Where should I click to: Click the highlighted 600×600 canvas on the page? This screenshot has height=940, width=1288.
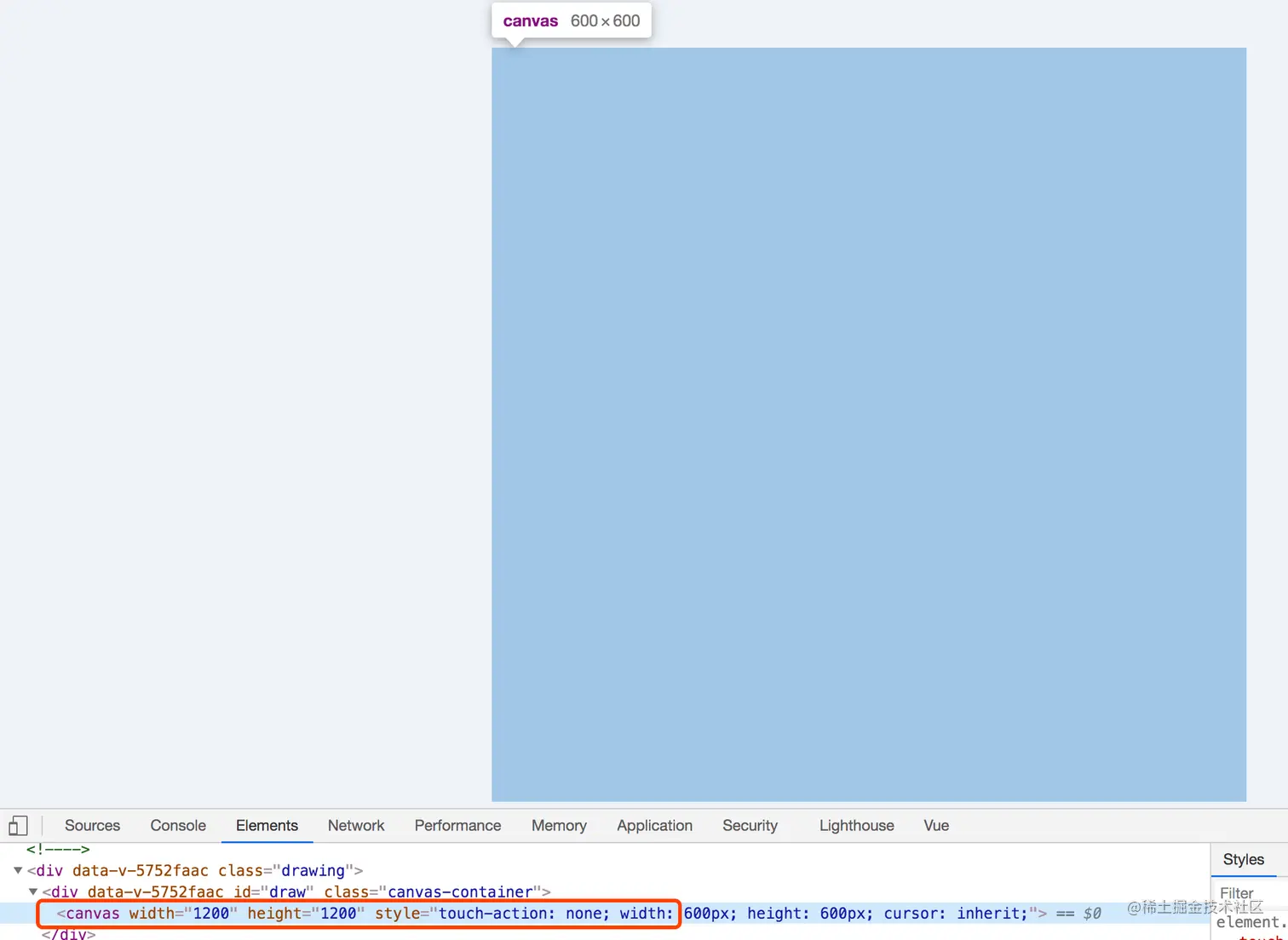tap(868, 424)
